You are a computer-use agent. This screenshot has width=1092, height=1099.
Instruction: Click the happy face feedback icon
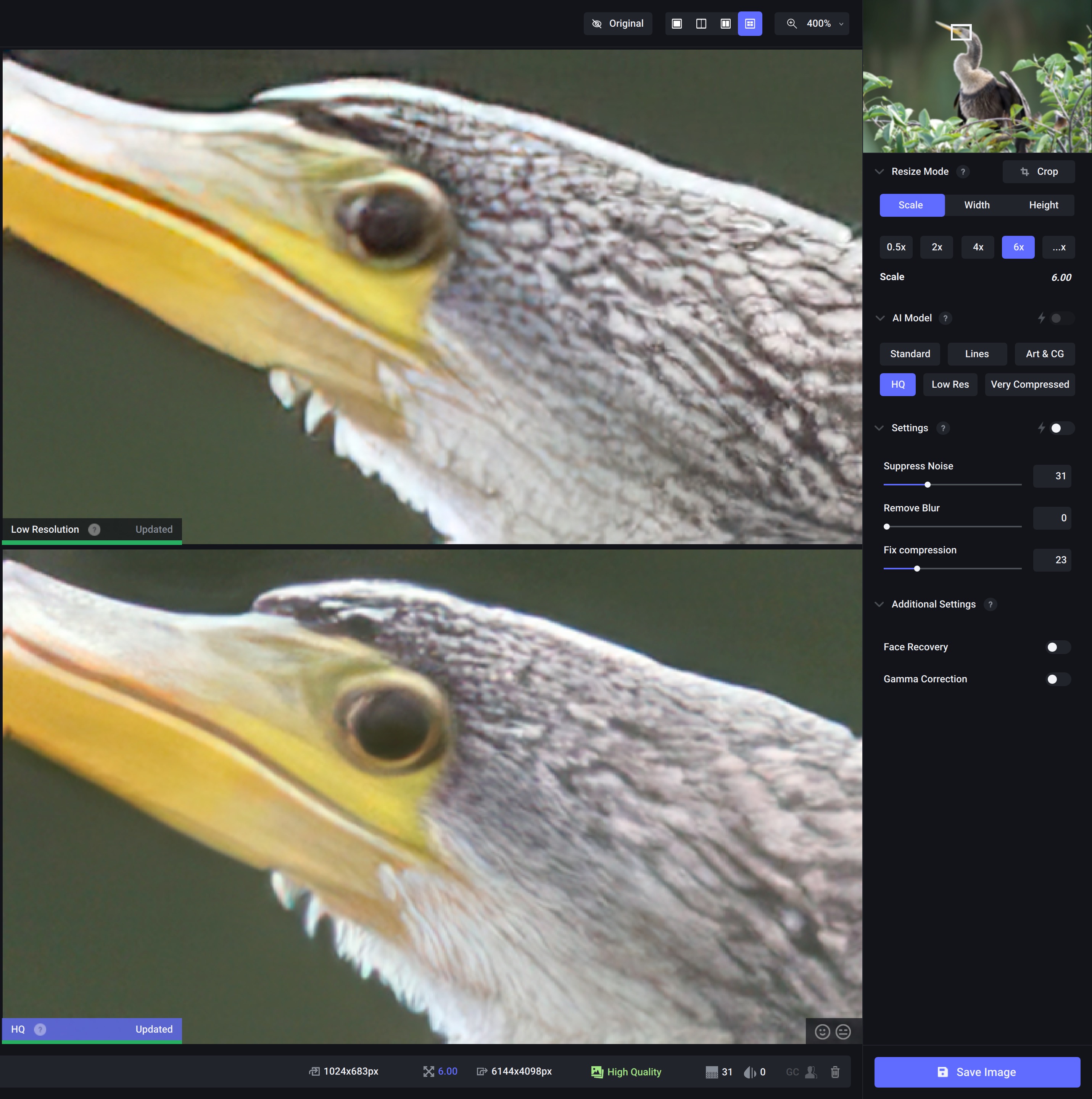pyautogui.click(x=822, y=1031)
